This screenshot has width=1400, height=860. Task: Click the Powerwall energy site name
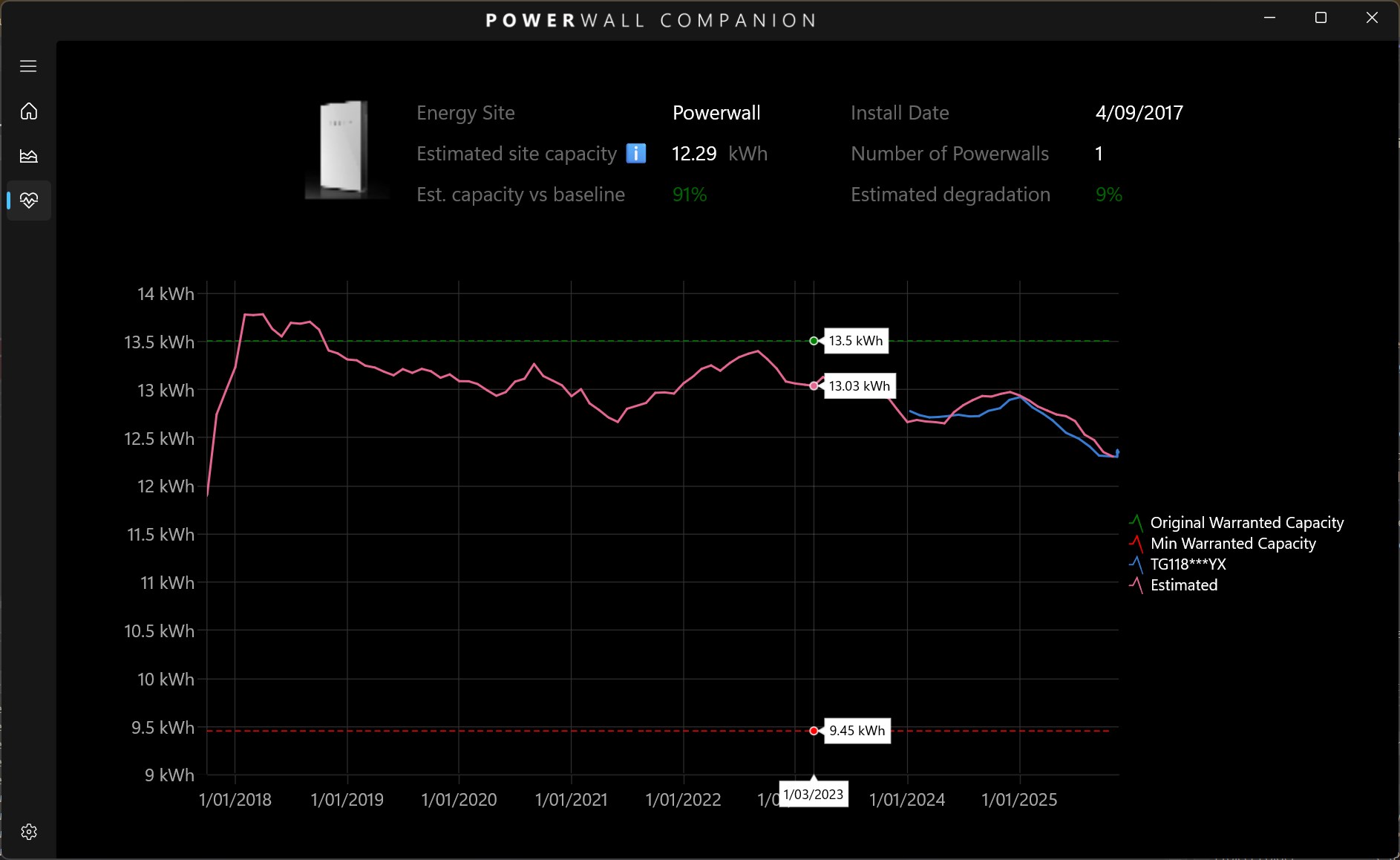pos(715,113)
